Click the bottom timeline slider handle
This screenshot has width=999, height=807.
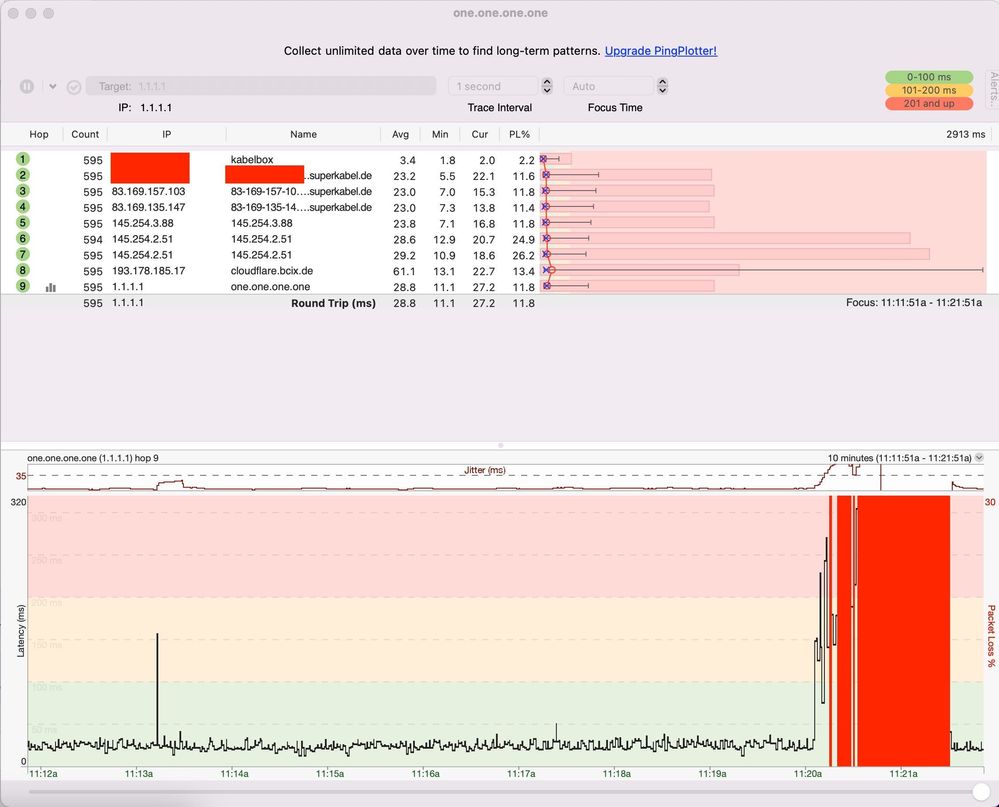[x=981, y=792]
